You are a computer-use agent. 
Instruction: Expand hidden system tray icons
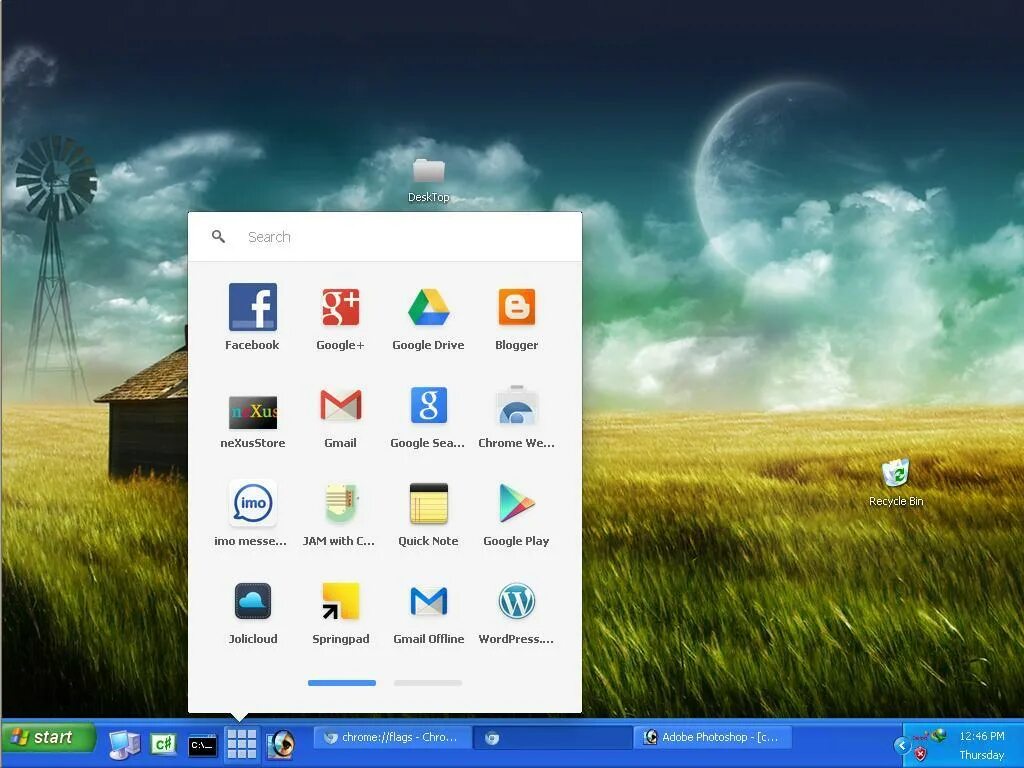tap(902, 745)
